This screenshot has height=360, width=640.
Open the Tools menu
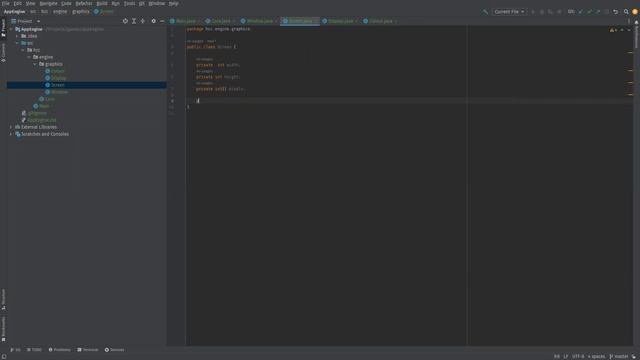(129, 3)
